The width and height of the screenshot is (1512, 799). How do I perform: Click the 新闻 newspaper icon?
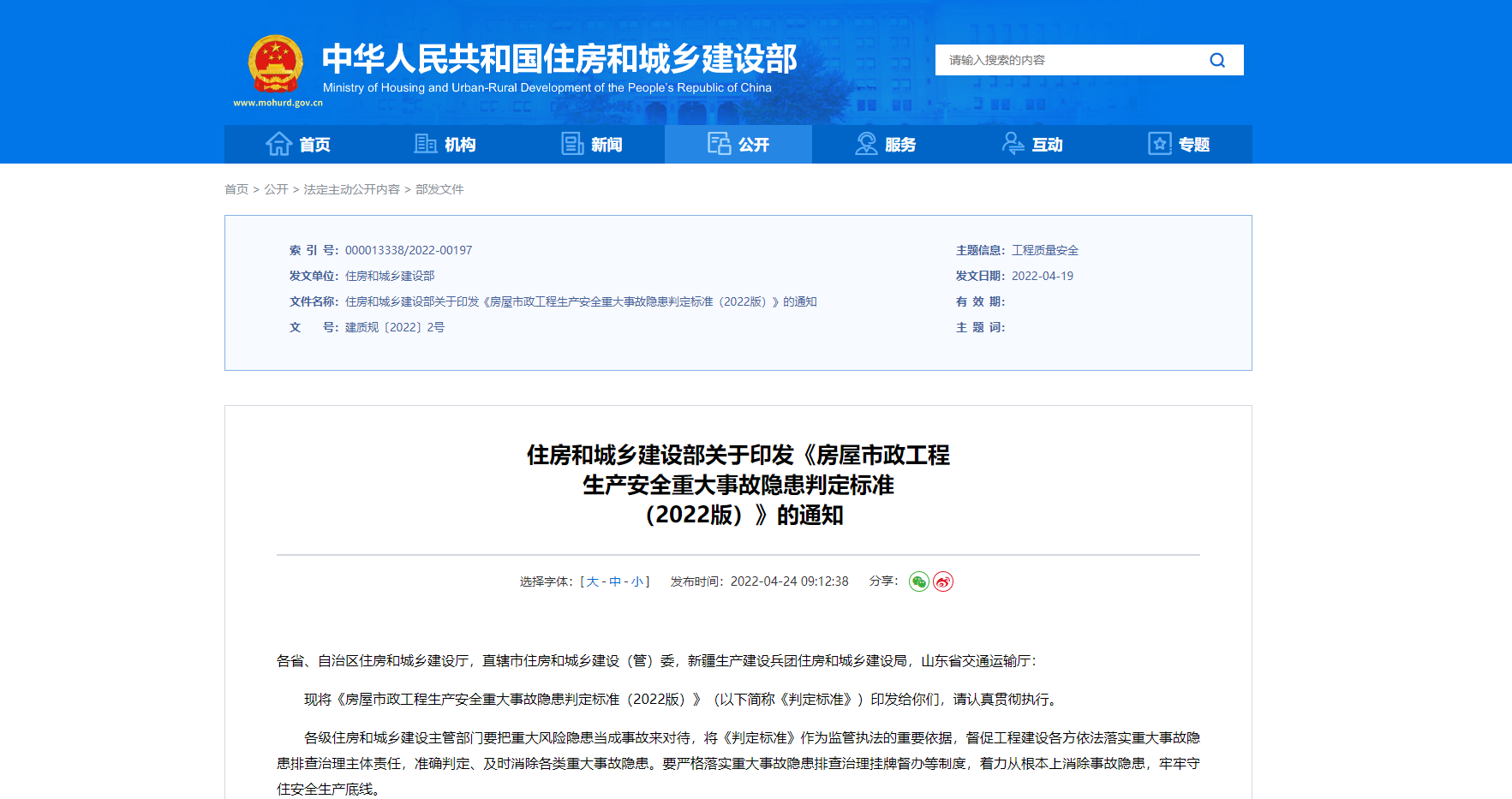coord(572,144)
